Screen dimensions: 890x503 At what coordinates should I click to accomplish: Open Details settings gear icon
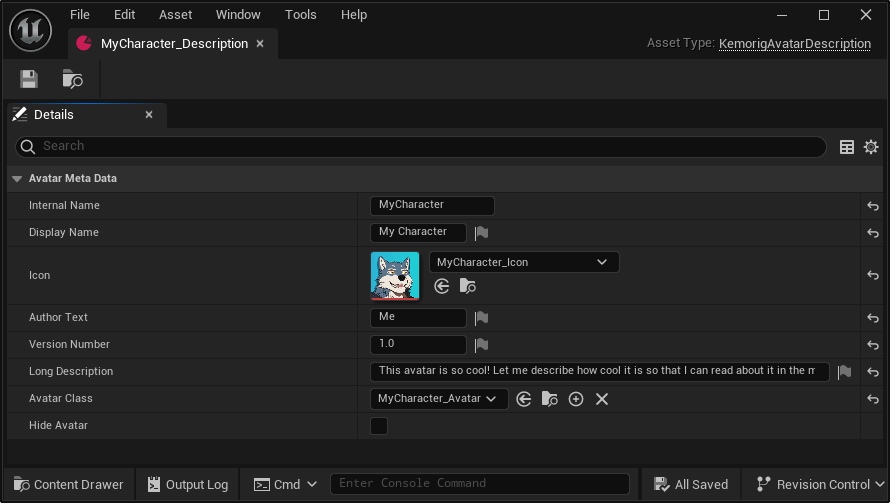[871, 147]
